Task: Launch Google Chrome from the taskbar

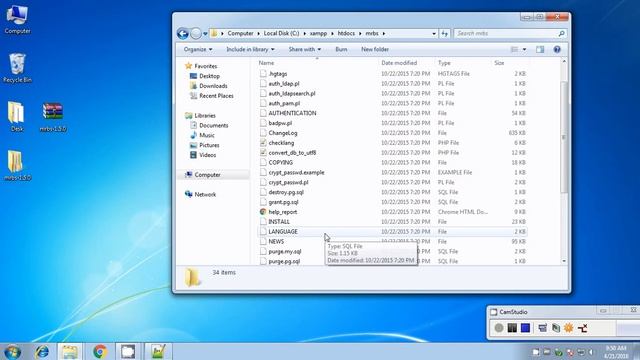Action: coord(100,351)
